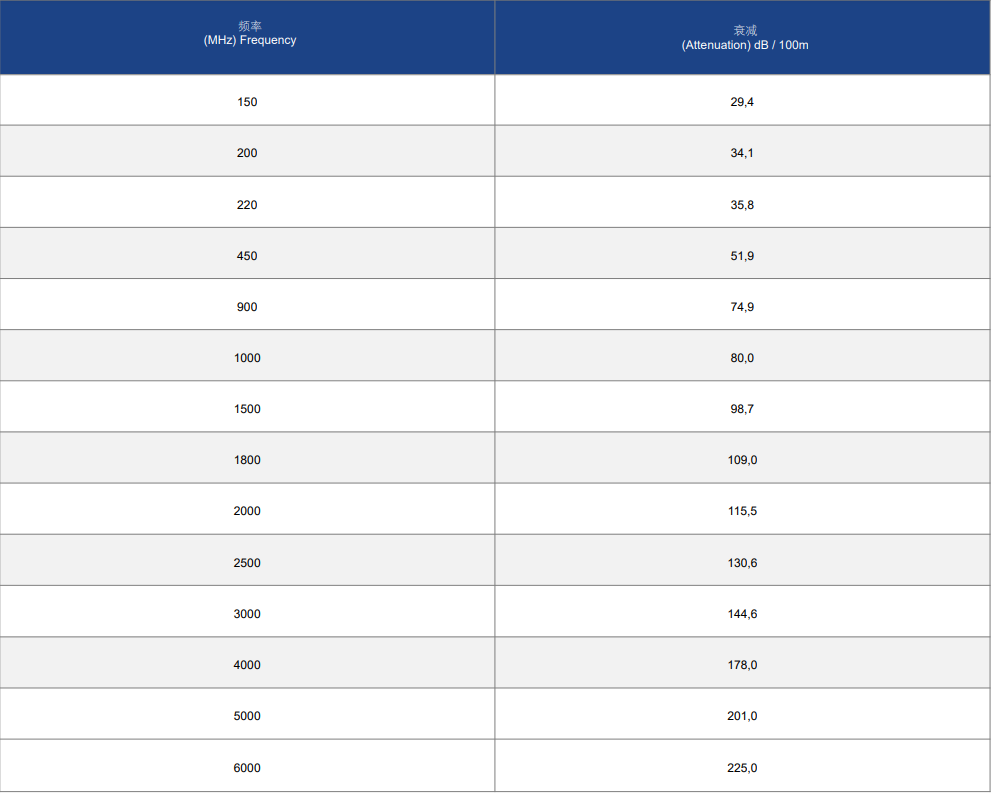Click the 2000 frequency cell
This screenshot has height=794, width=991.
(247, 509)
